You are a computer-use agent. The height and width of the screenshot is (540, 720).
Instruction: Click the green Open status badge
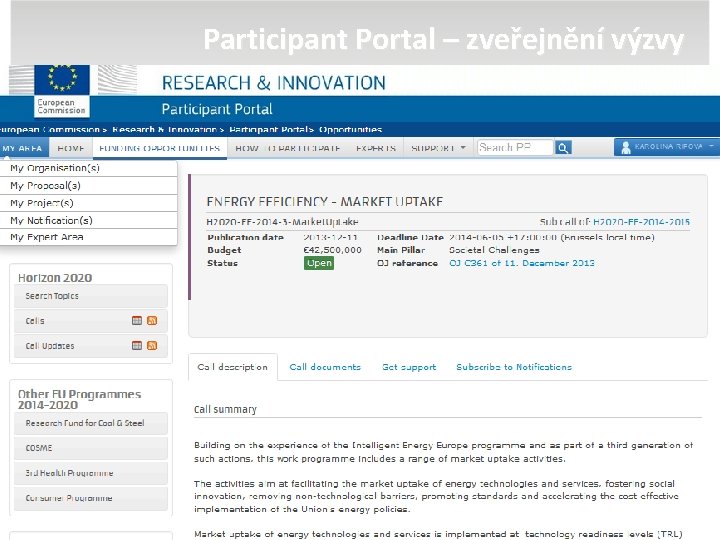click(x=319, y=263)
